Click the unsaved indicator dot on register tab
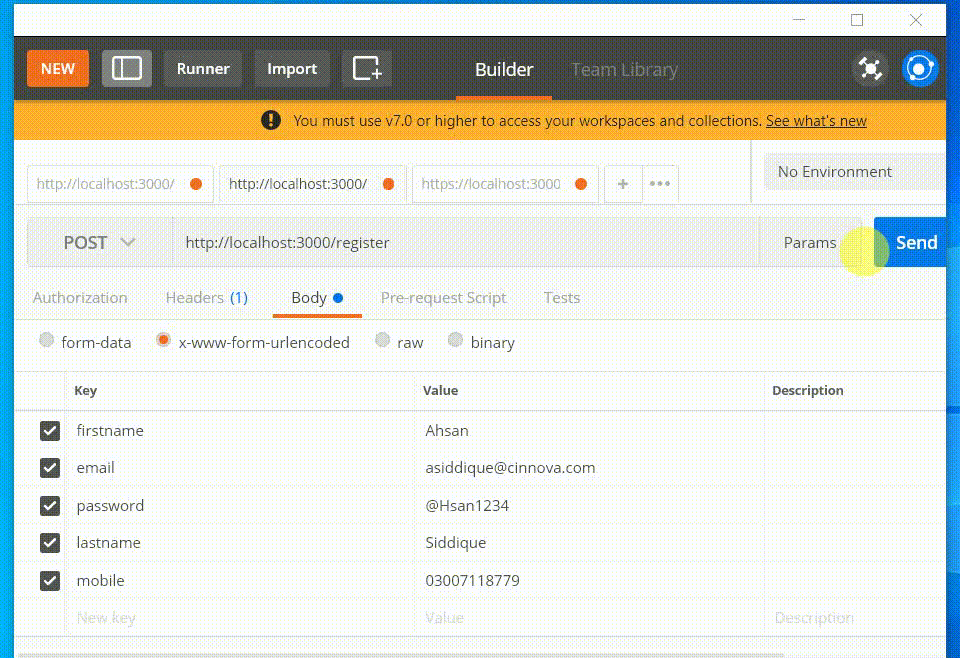Image resolution: width=960 pixels, height=658 pixels. (x=389, y=183)
